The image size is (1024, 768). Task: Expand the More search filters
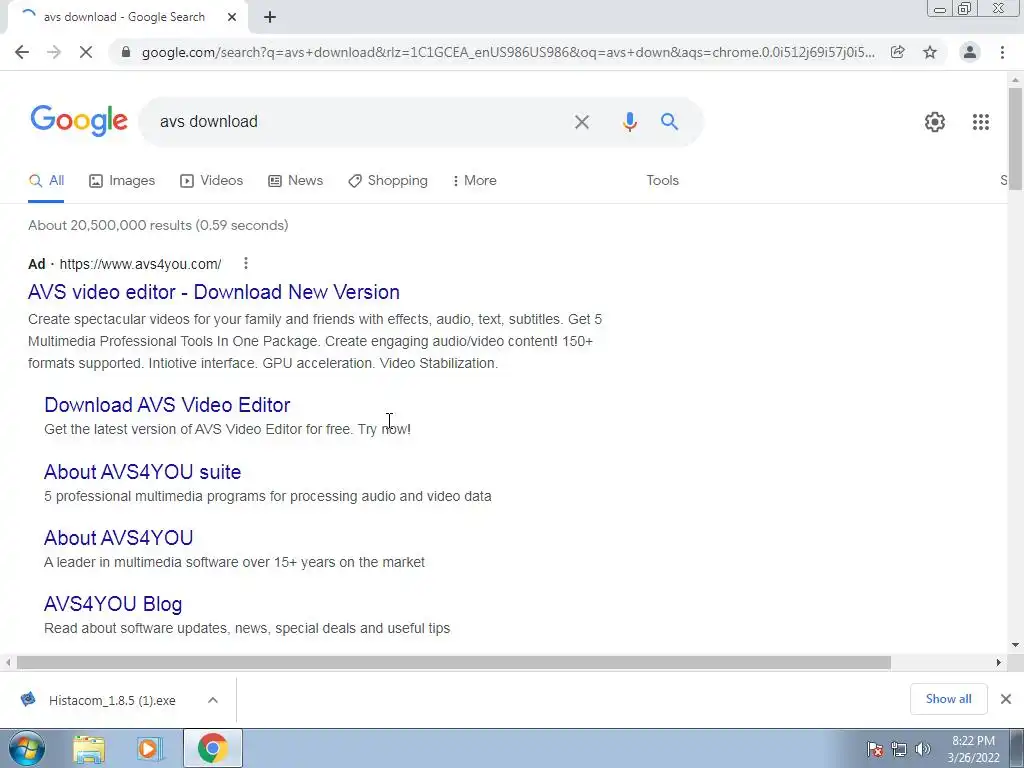pyautogui.click(x=474, y=180)
